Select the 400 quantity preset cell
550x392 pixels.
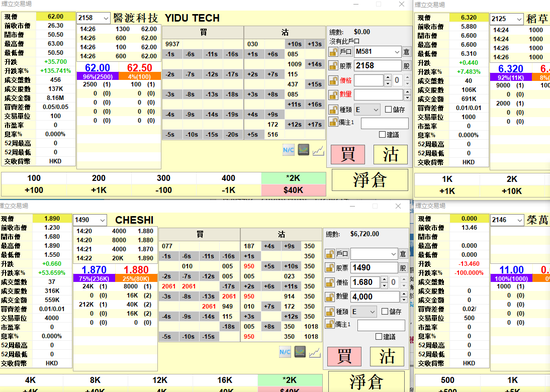tap(228, 178)
